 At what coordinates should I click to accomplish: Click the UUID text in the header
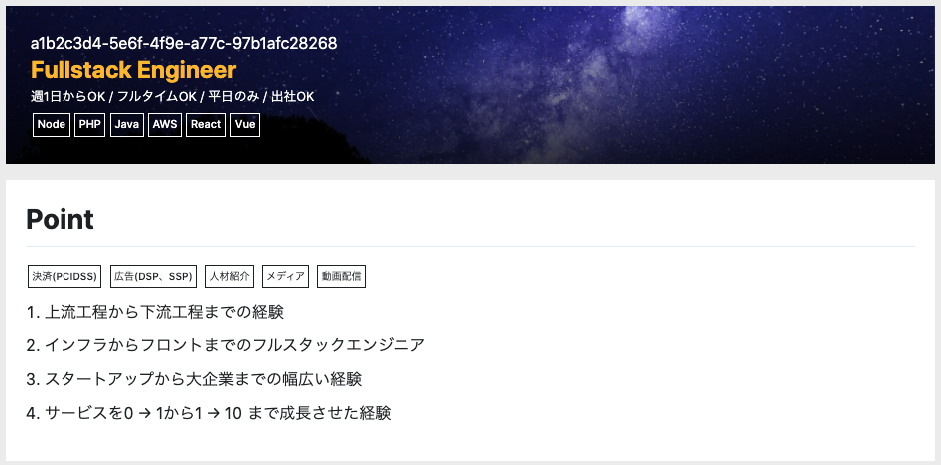[x=184, y=43]
